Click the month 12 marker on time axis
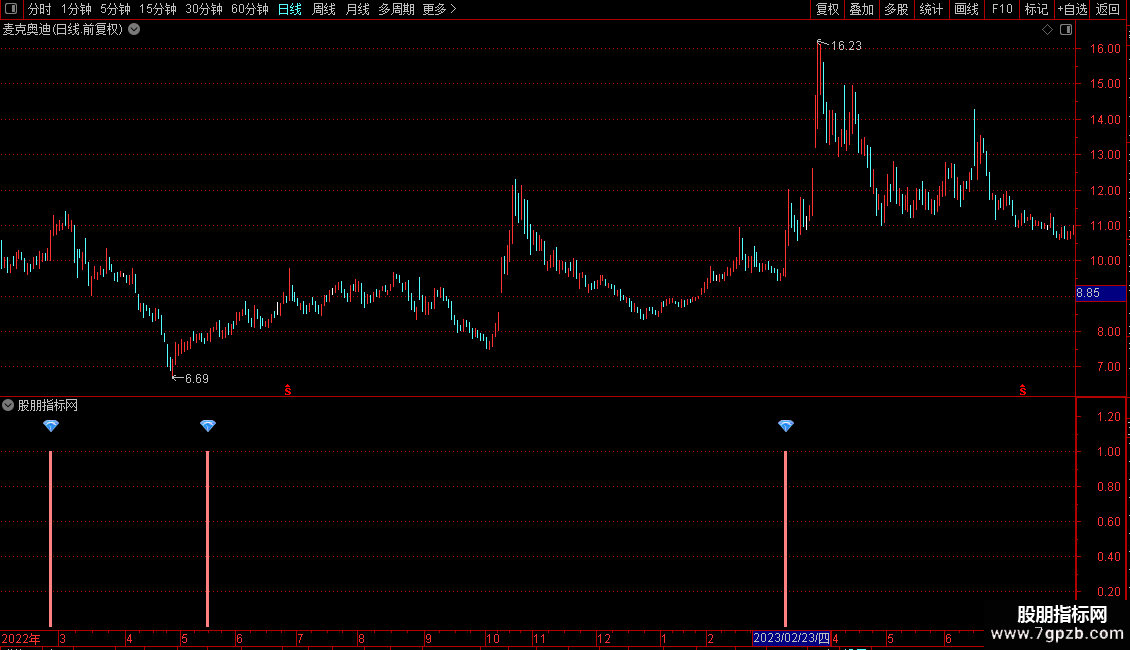 (604, 638)
